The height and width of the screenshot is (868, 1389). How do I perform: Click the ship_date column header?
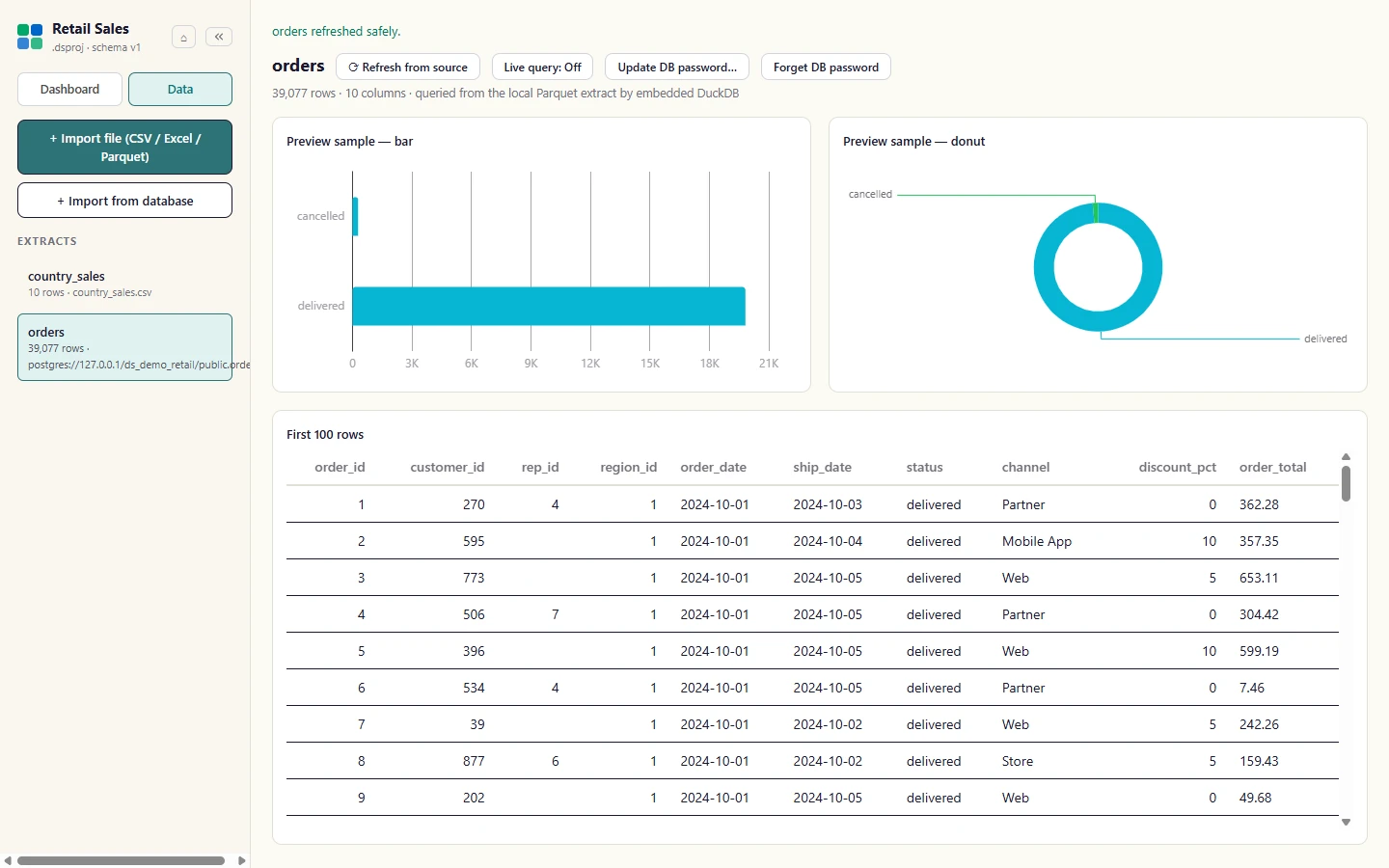tap(822, 467)
